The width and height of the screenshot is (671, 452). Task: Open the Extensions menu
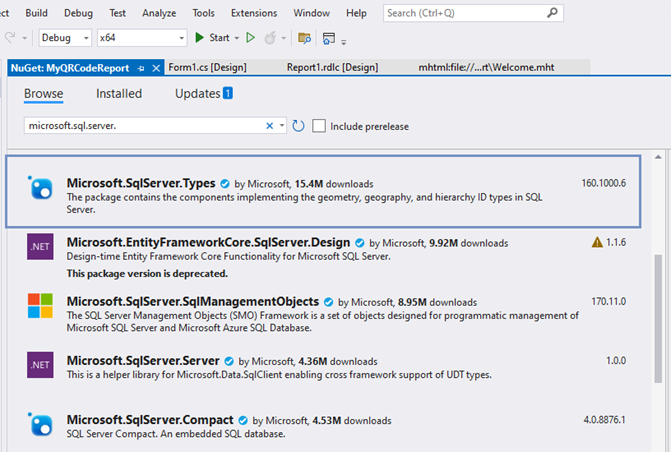tap(254, 13)
